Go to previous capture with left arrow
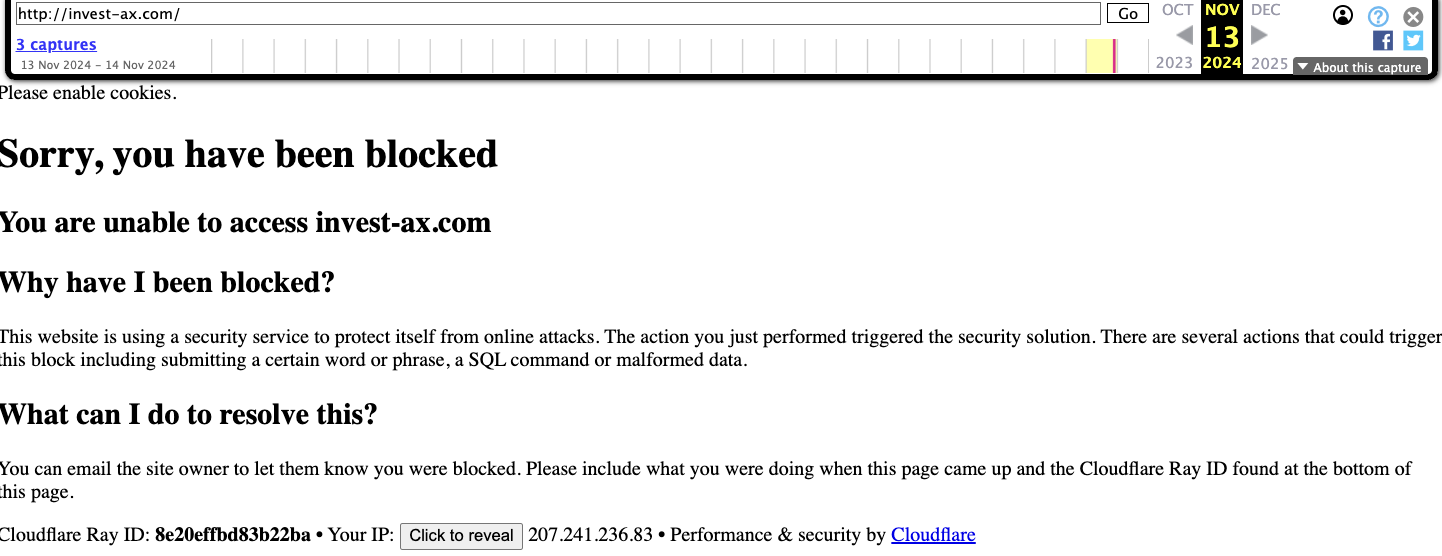 tap(1184, 36)
